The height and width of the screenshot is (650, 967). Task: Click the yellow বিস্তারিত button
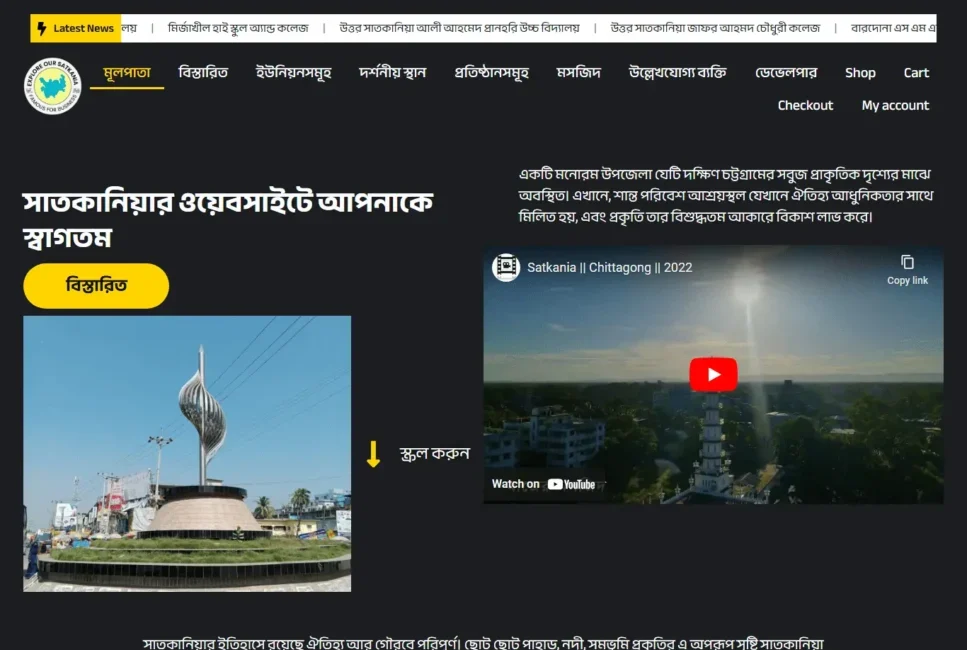pos(96,286)
